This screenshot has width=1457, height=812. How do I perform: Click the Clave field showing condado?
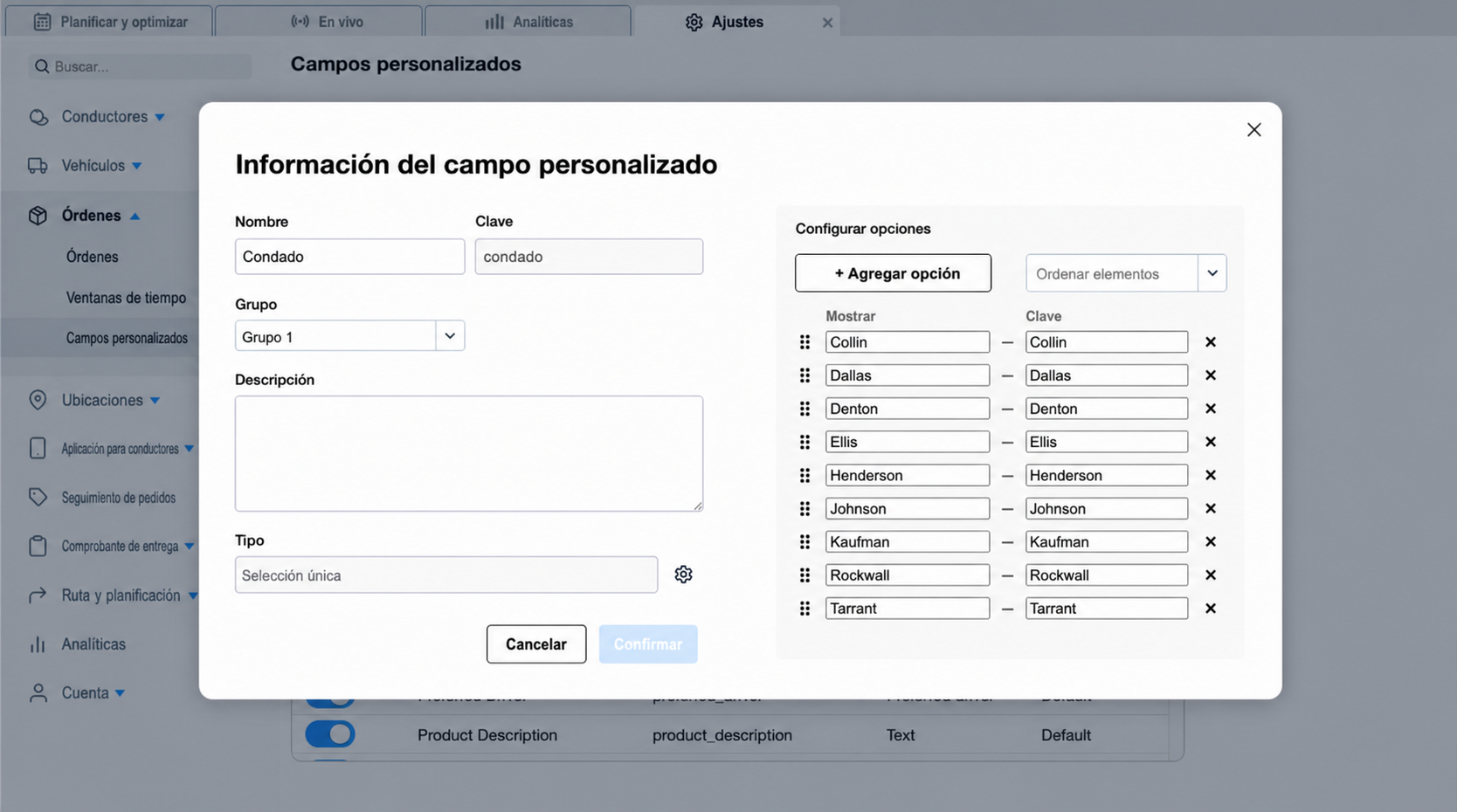[x=589, y=257]
